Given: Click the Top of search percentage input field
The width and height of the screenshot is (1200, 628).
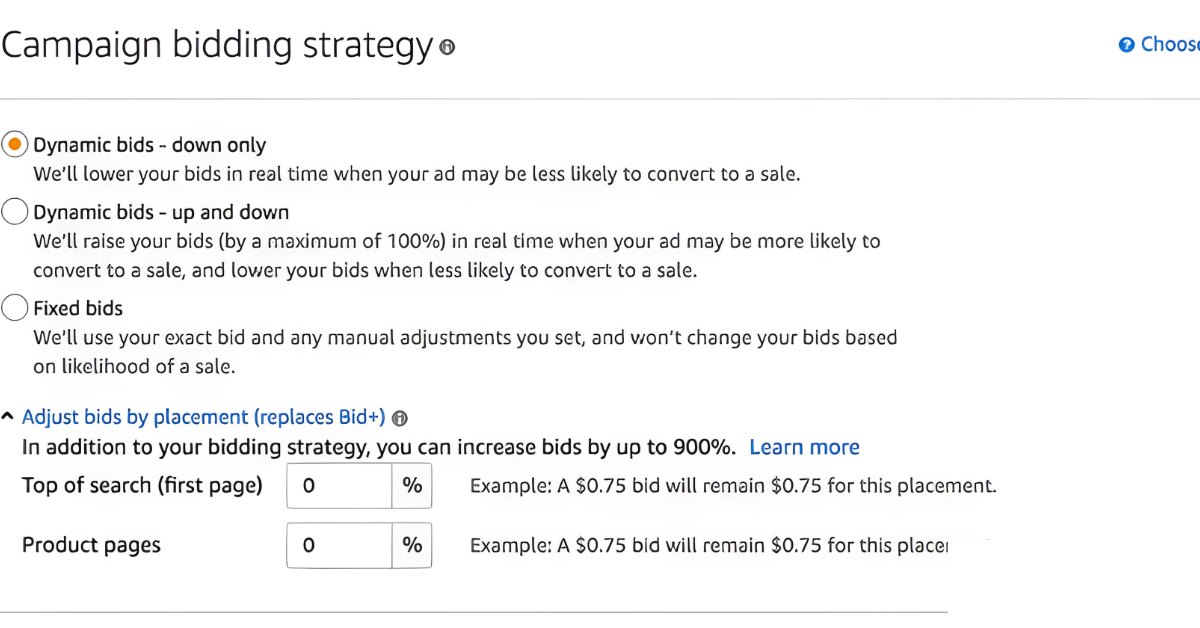Looking at the screenshot, I should coord(339,487).
